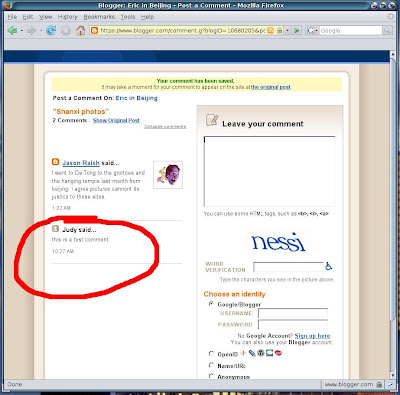Click the '1:02 AM' timestamp under Jason's comment
This screenshot has height=395, width=400.
tap(61, 208)
